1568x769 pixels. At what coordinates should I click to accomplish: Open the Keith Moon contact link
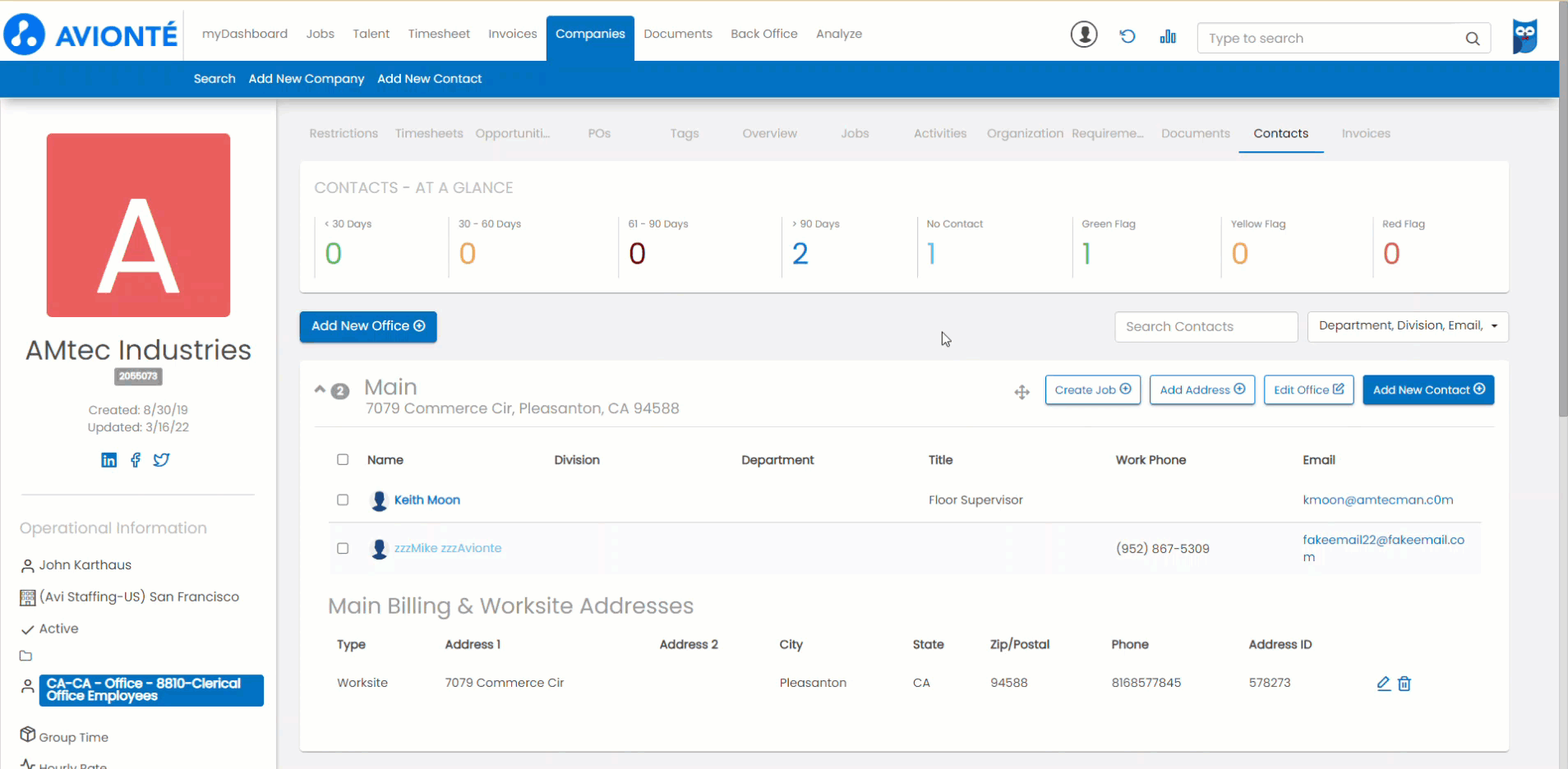coord(427,500)
